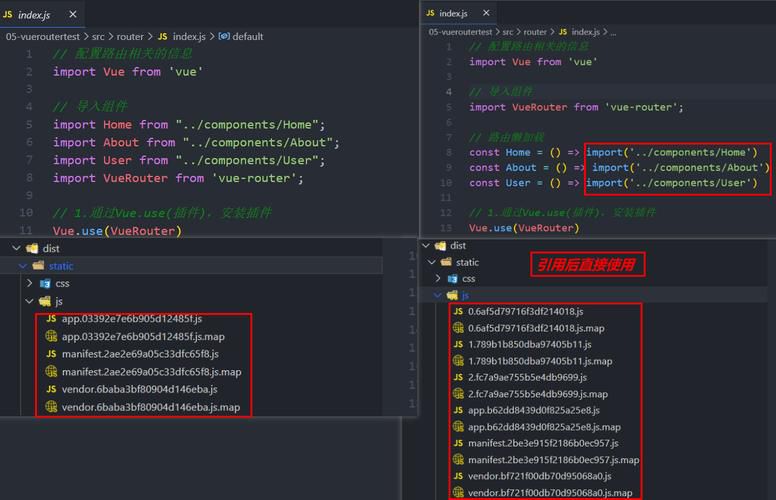
Task: Click src in the right breadcrumb
Action: tap(508, 32)
